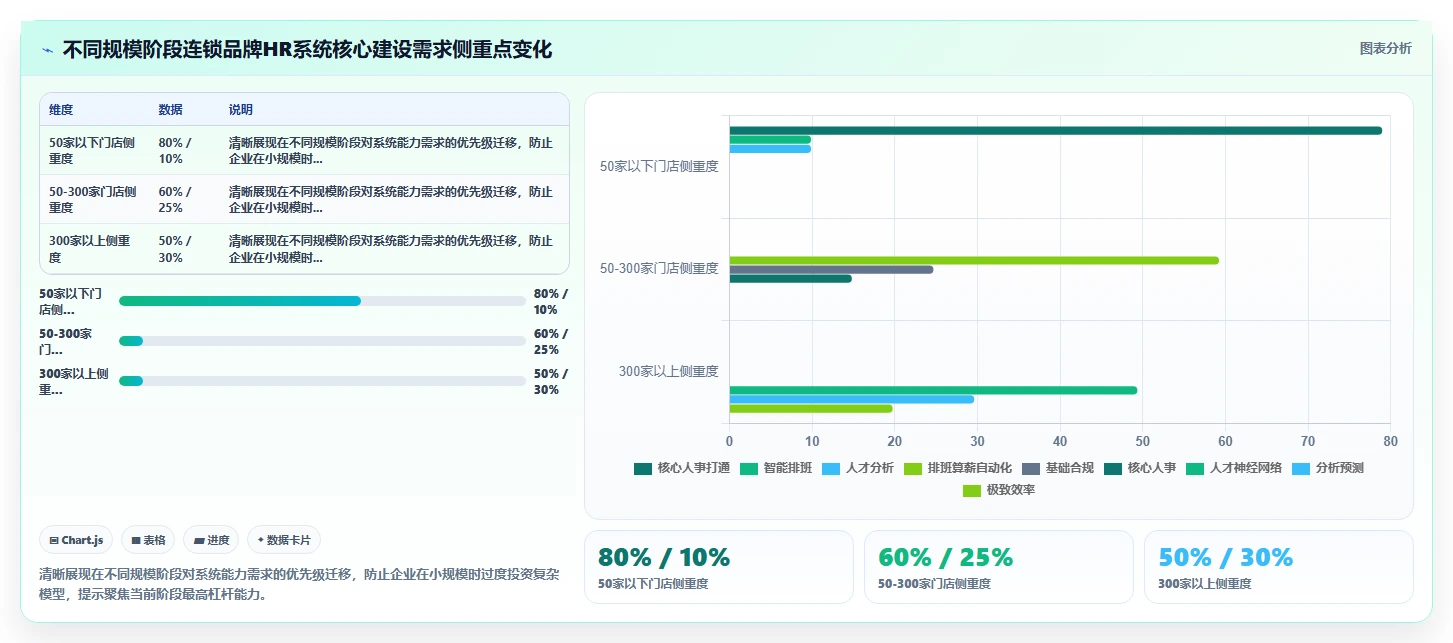Click the 维度 column header

pos(61,109)
